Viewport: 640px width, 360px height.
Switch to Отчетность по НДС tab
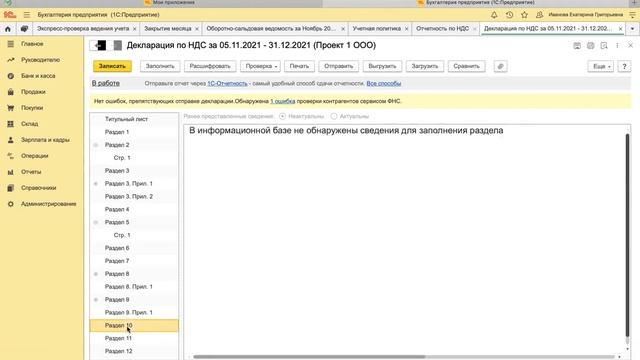click(x=442, y=29)
